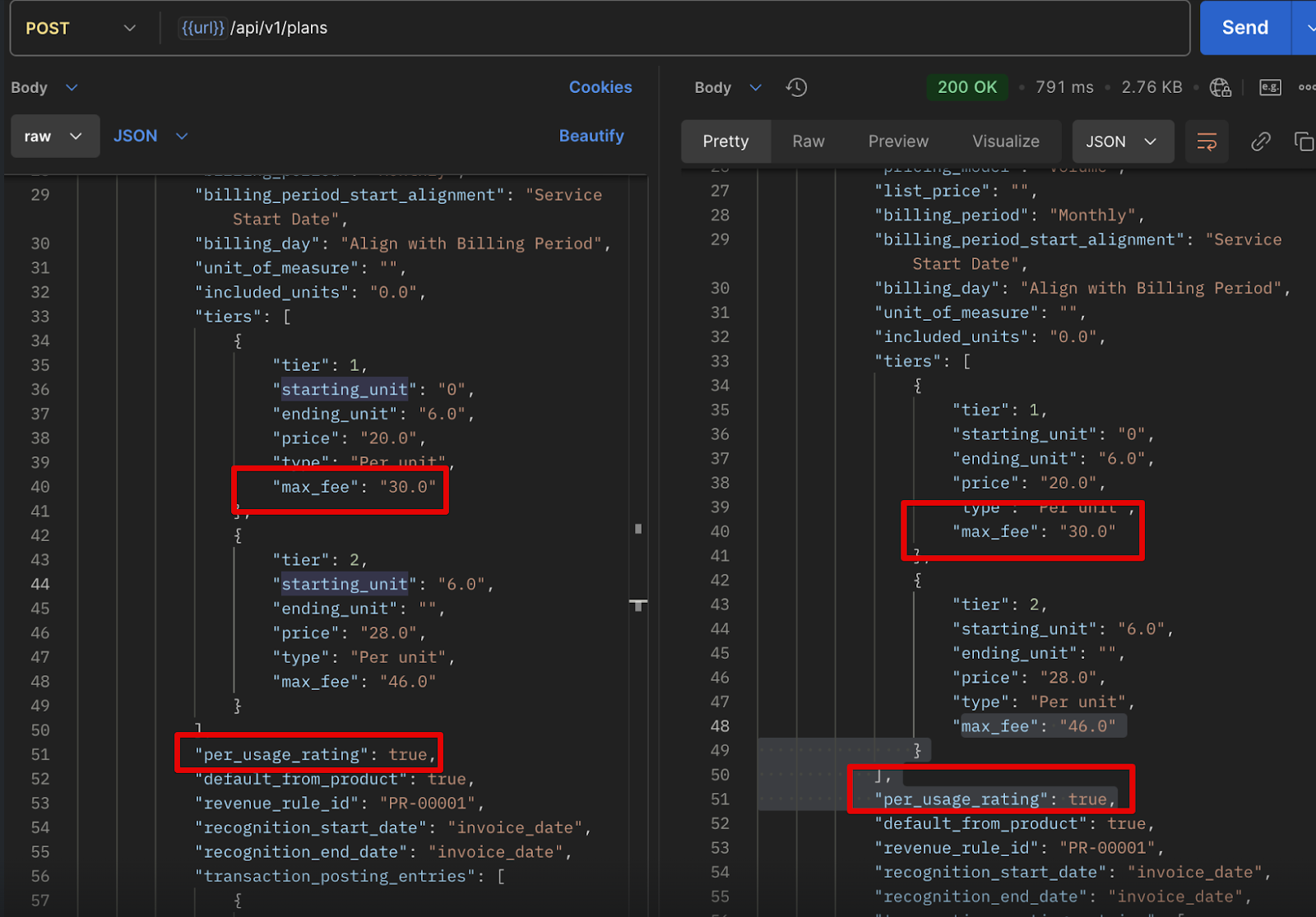This screenshot has width=1316, height=917.
Task: Click "revenue_rule_id" line in the request body
Action: pos(340,804)
